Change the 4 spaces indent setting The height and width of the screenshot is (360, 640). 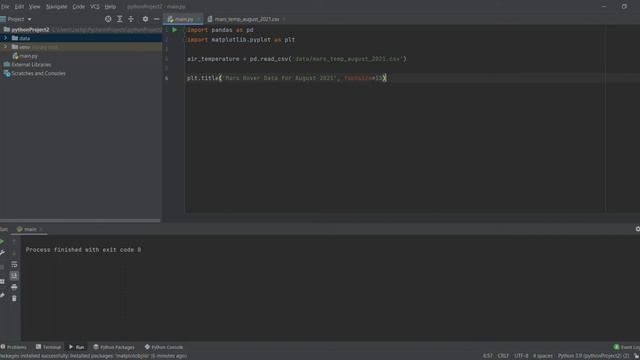click(x=543, y=356)
